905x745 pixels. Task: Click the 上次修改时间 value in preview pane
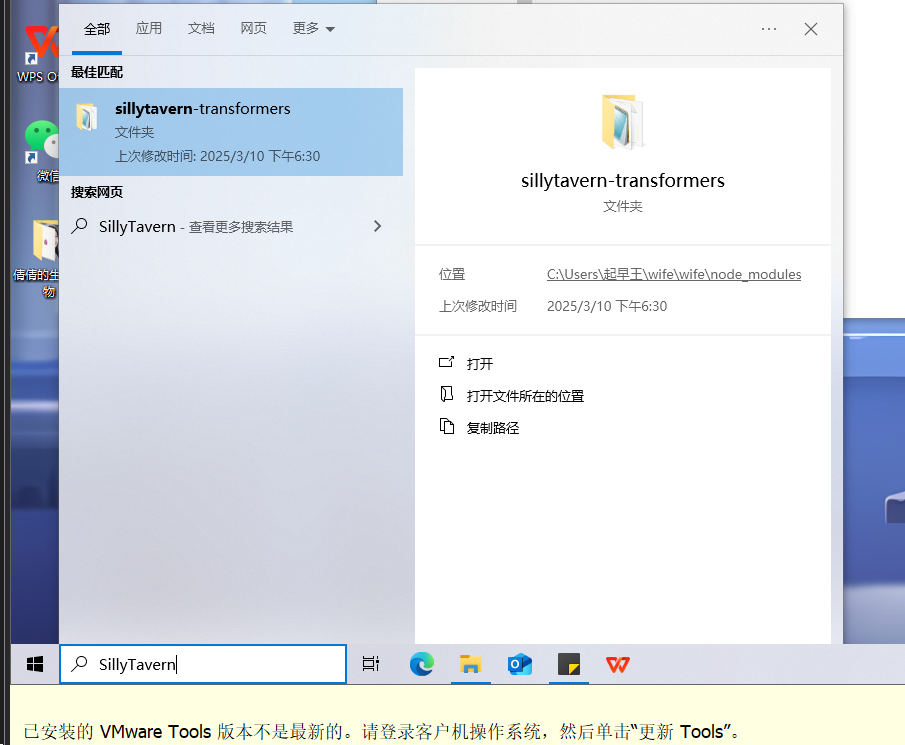coord(607,306)
